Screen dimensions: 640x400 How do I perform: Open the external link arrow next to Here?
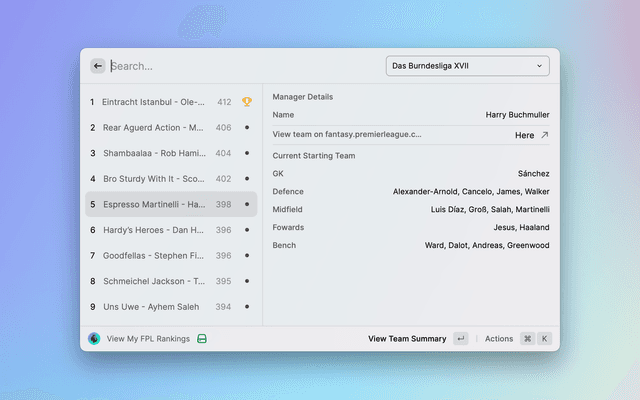tap(544, 135)
